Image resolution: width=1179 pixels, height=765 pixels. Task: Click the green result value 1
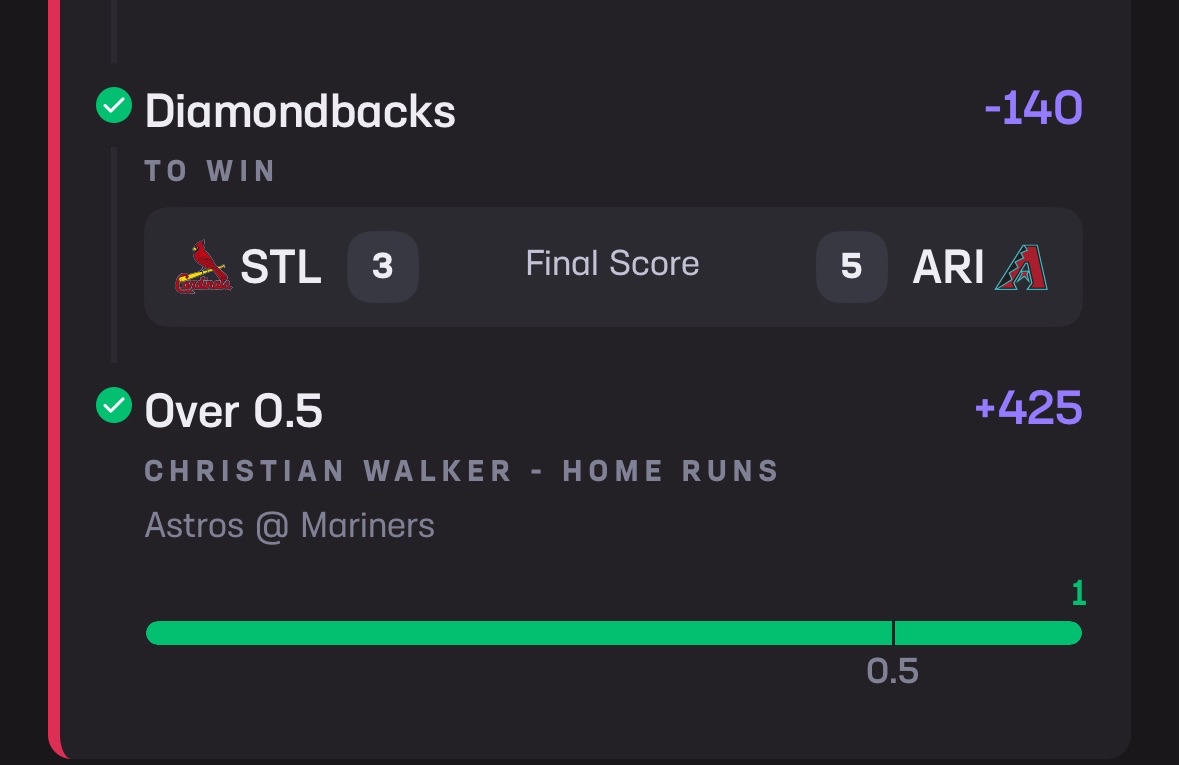1078,593
